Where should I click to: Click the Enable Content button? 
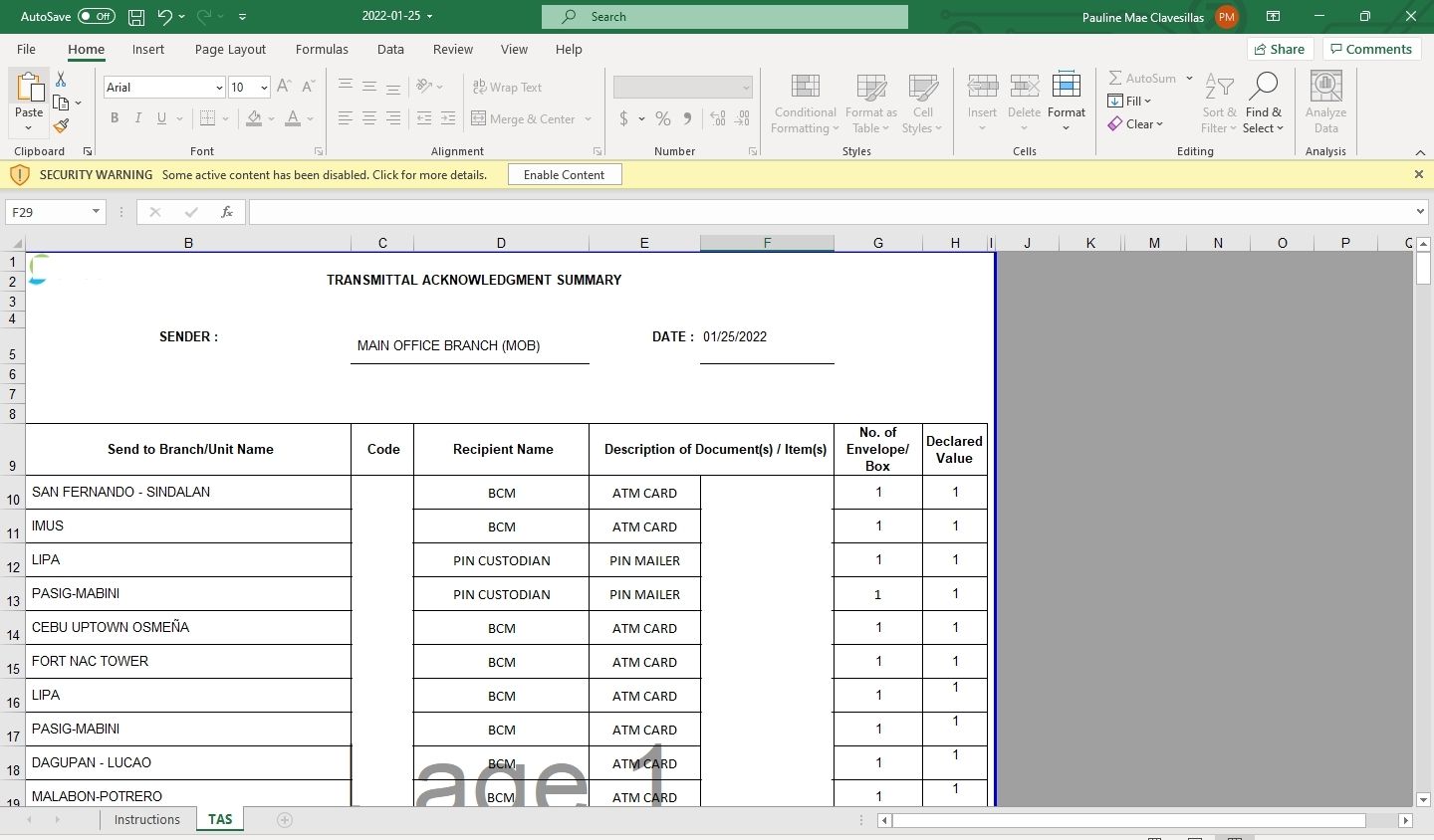[564, 174]
